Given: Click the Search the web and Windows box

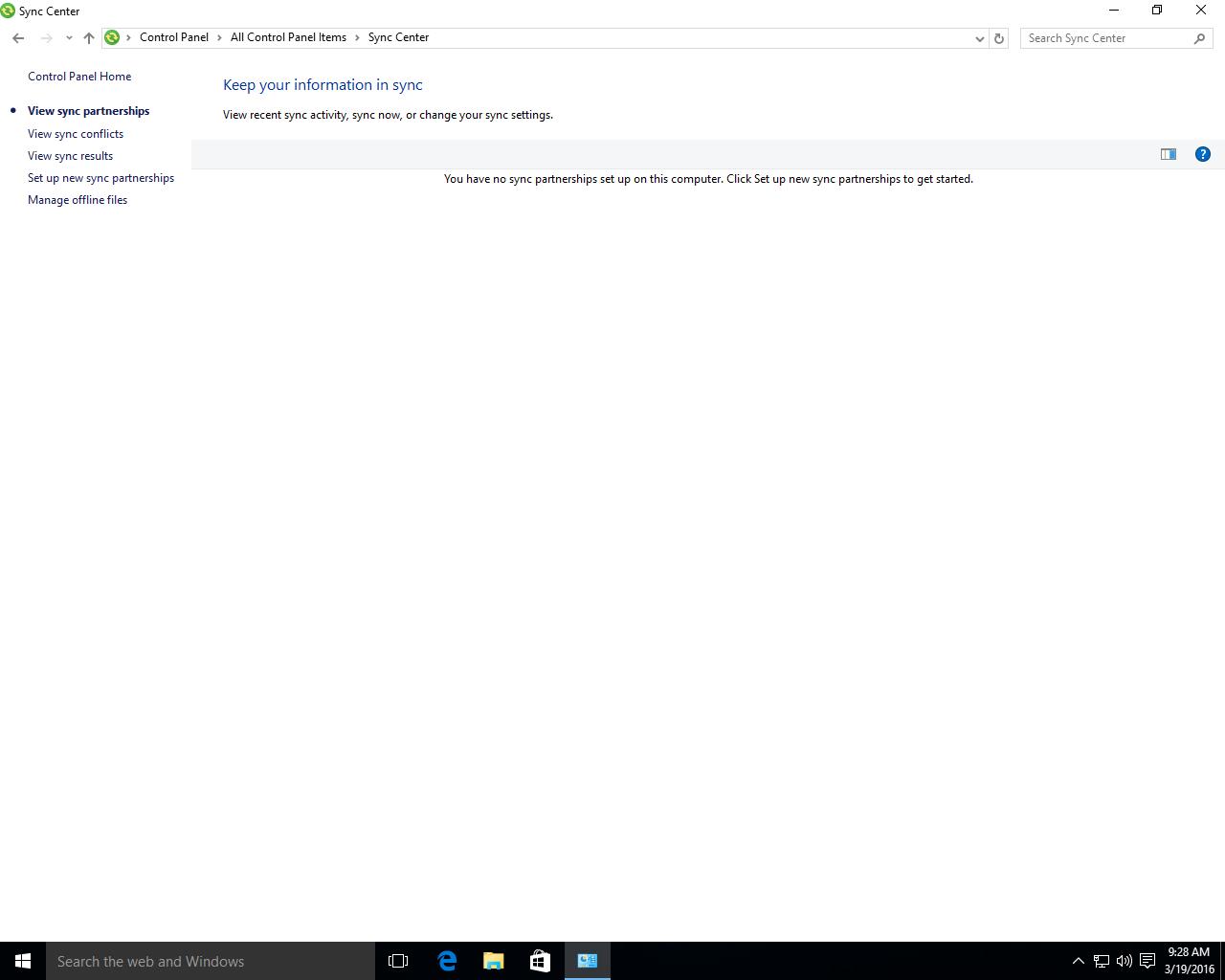Looking at the screenshot, I should 211,961.
